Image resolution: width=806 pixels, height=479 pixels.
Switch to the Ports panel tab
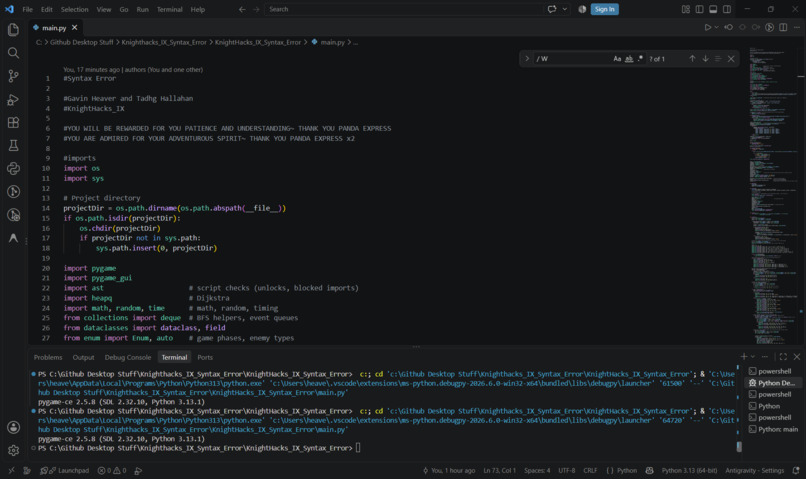(205, 357)
